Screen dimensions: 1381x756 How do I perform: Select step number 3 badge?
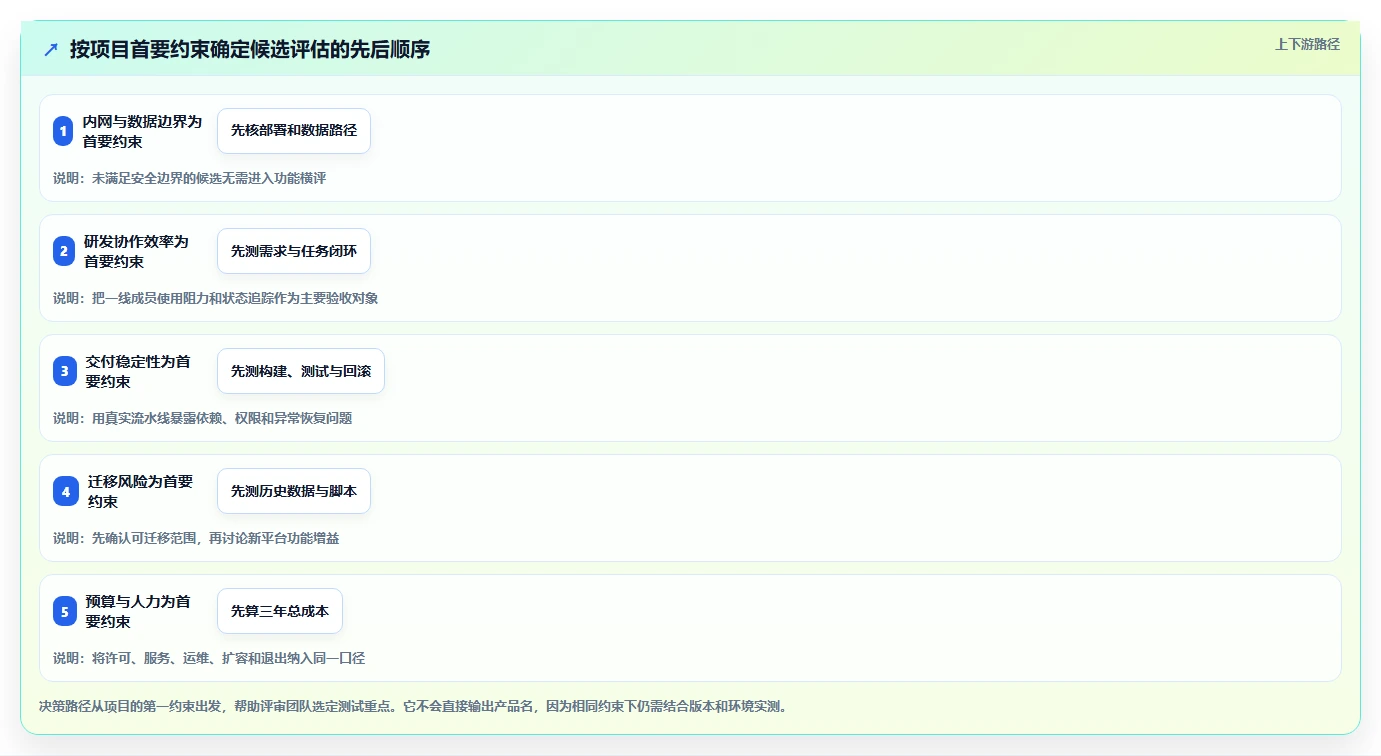point(64,371)
